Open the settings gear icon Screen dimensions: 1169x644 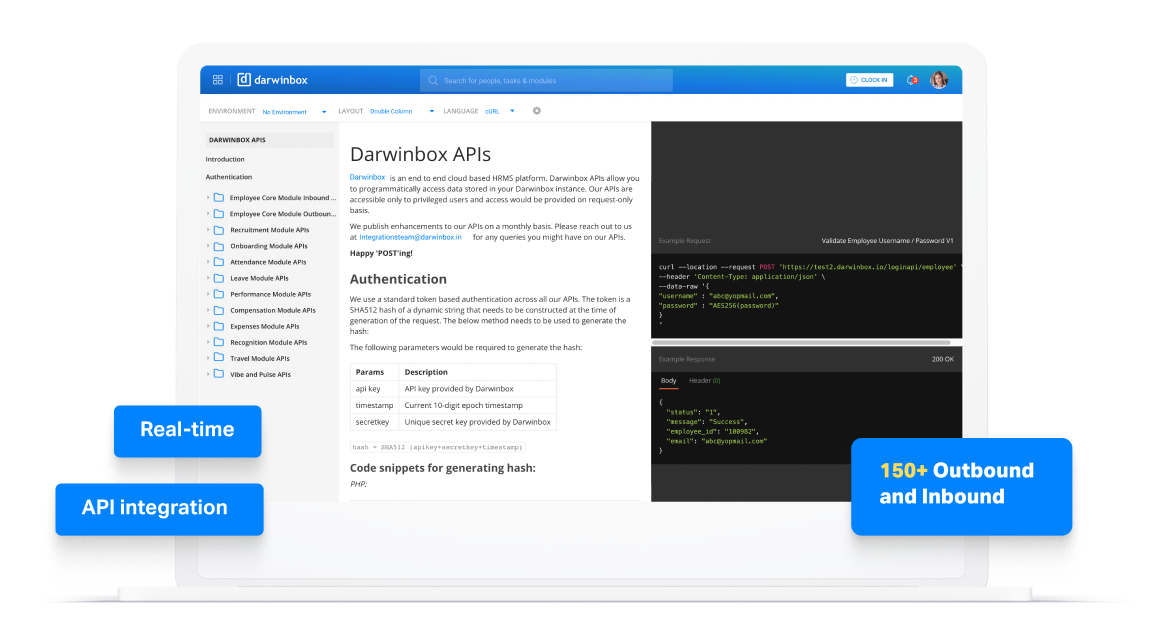537,111
